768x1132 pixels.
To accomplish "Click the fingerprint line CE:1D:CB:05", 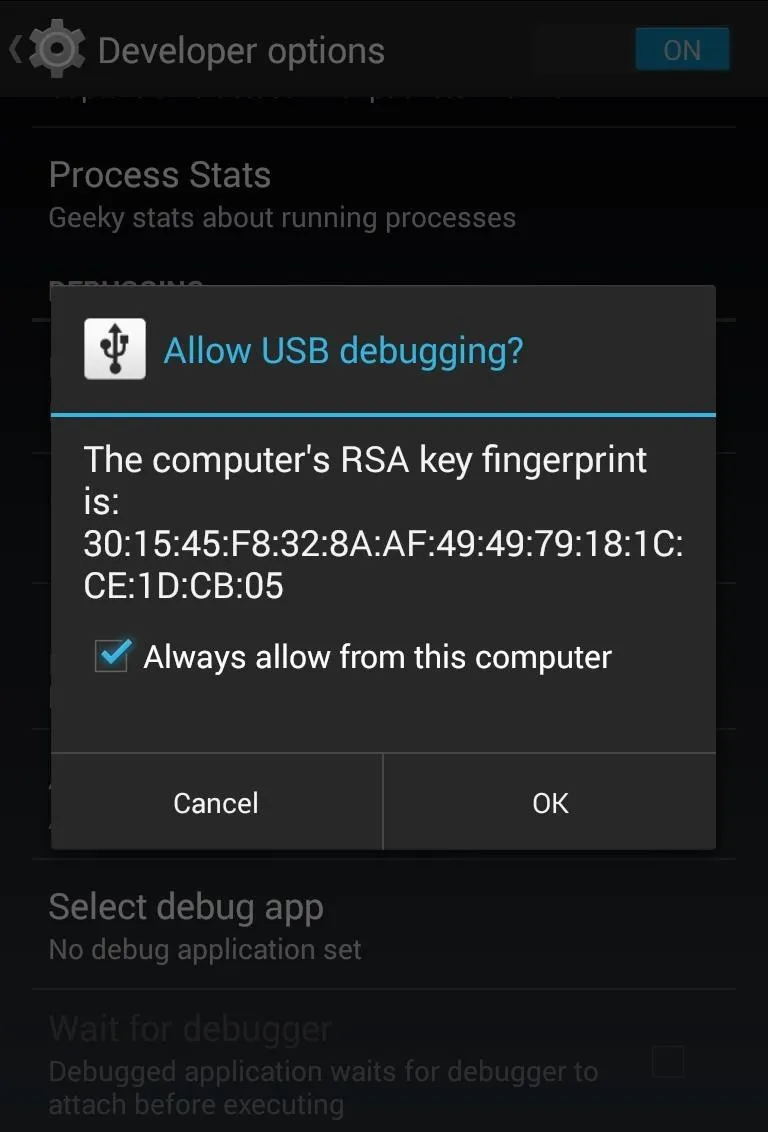I will (183, 585).
